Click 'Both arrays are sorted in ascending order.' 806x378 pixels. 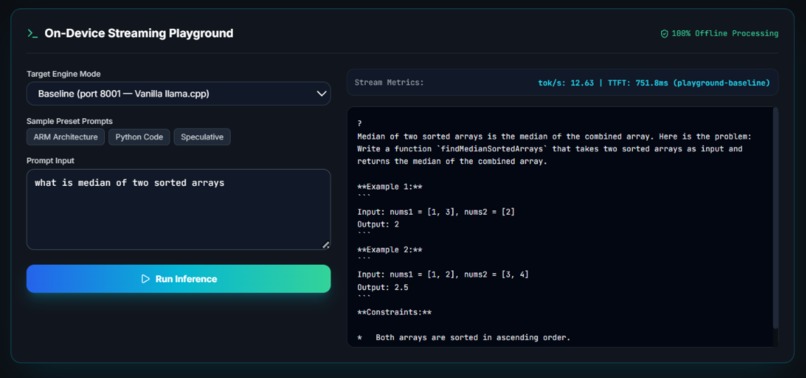pyautogui.click(x=473, y=338)
